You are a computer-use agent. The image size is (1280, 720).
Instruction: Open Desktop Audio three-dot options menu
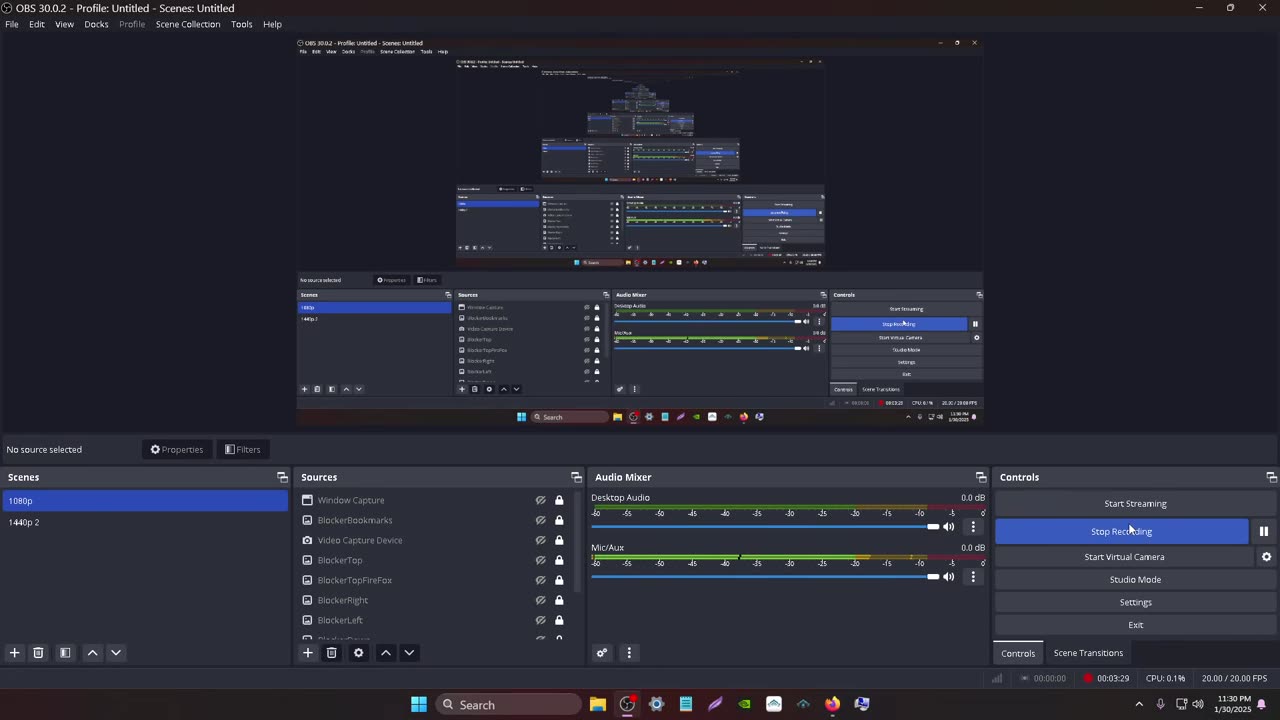pyautogui.click(x=973, y=527)
